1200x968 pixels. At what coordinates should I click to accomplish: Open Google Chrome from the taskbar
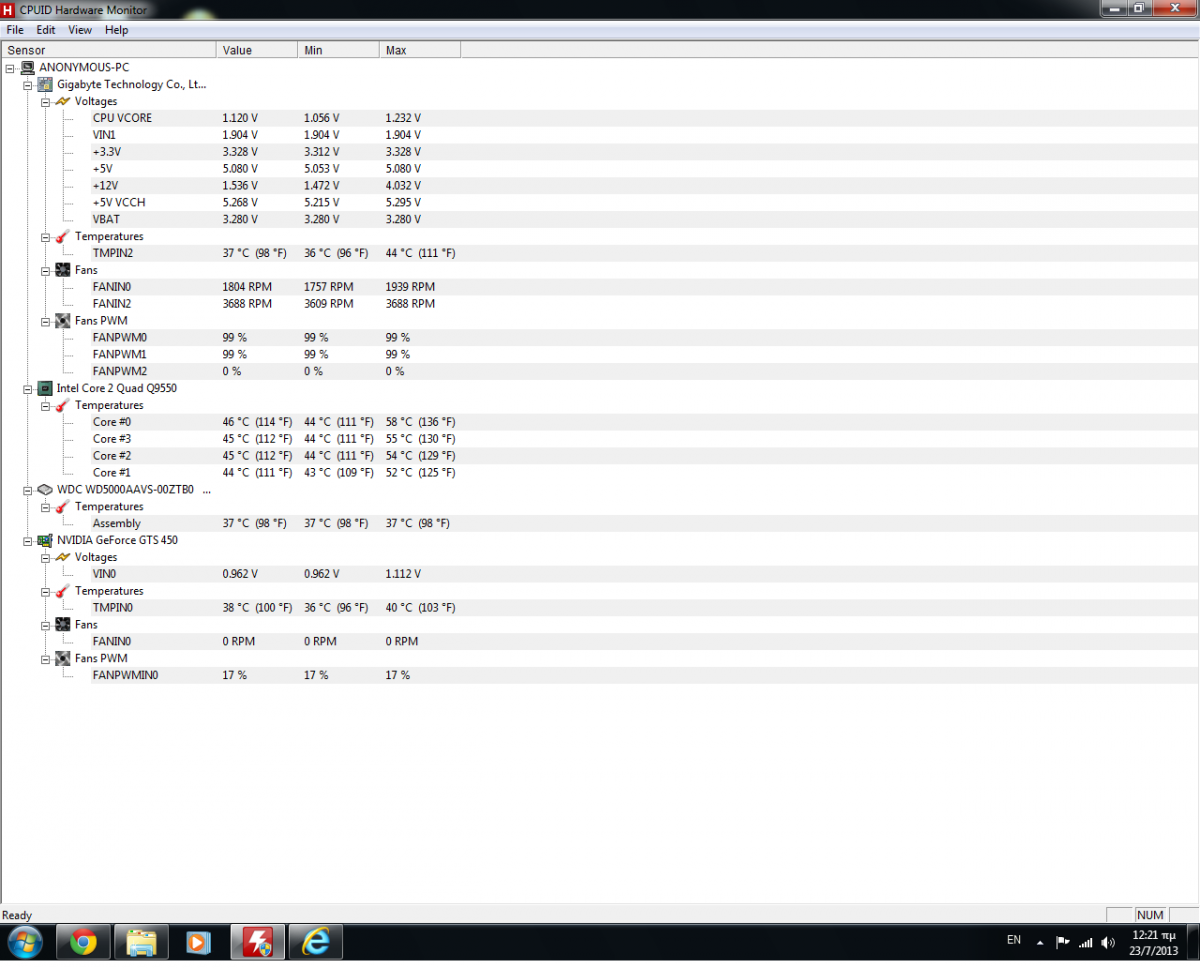tap(83, 942)
